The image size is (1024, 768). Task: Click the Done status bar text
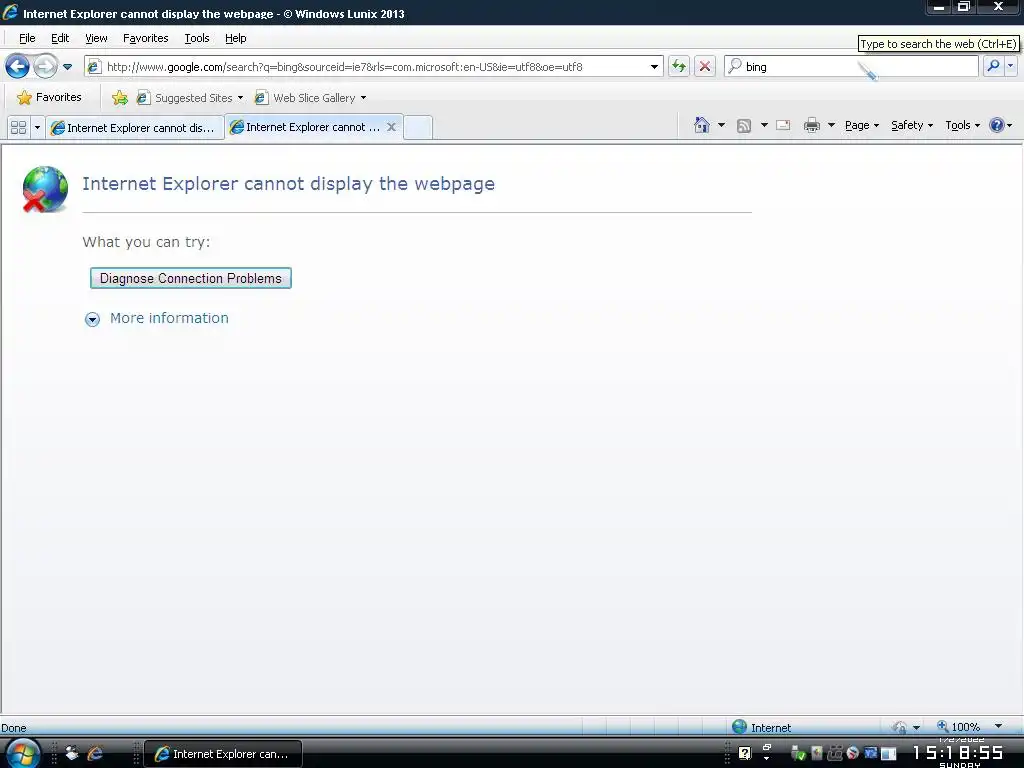14,728
